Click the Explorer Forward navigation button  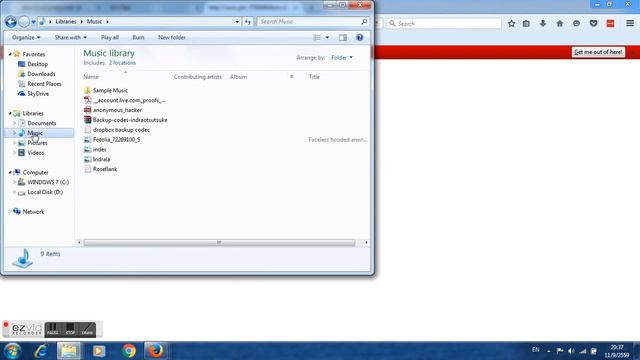click(24, 22)
